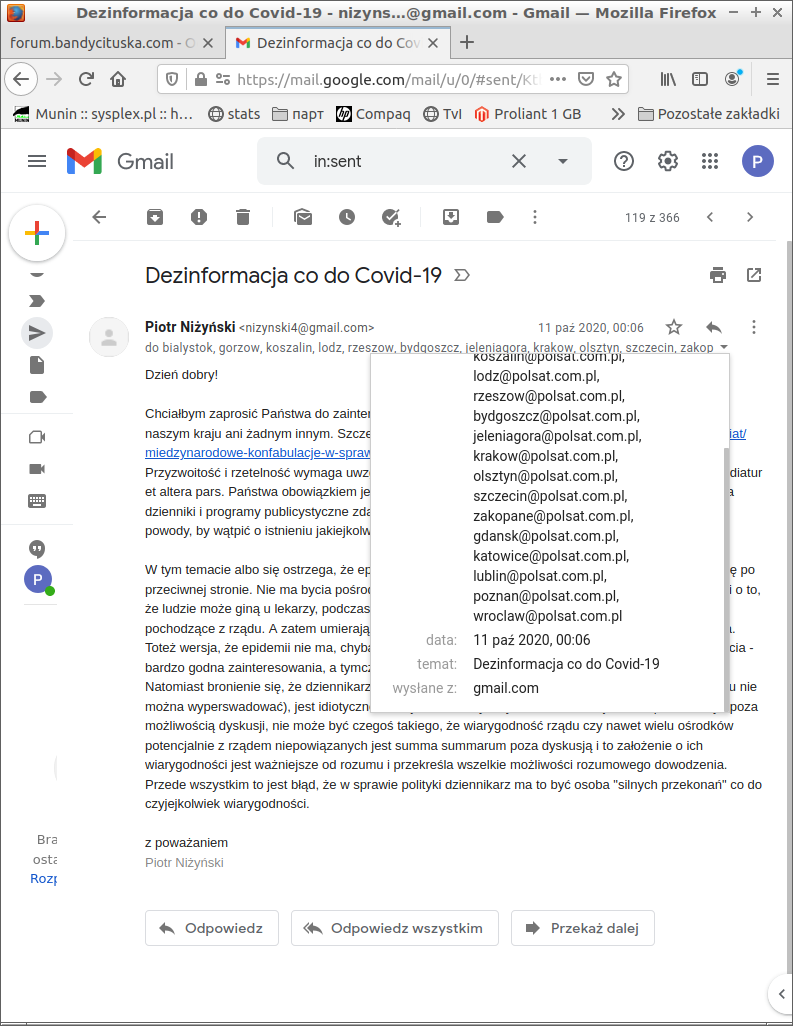Delete this conversation with trash icon
793x1026 pixels.
(243, 217)
